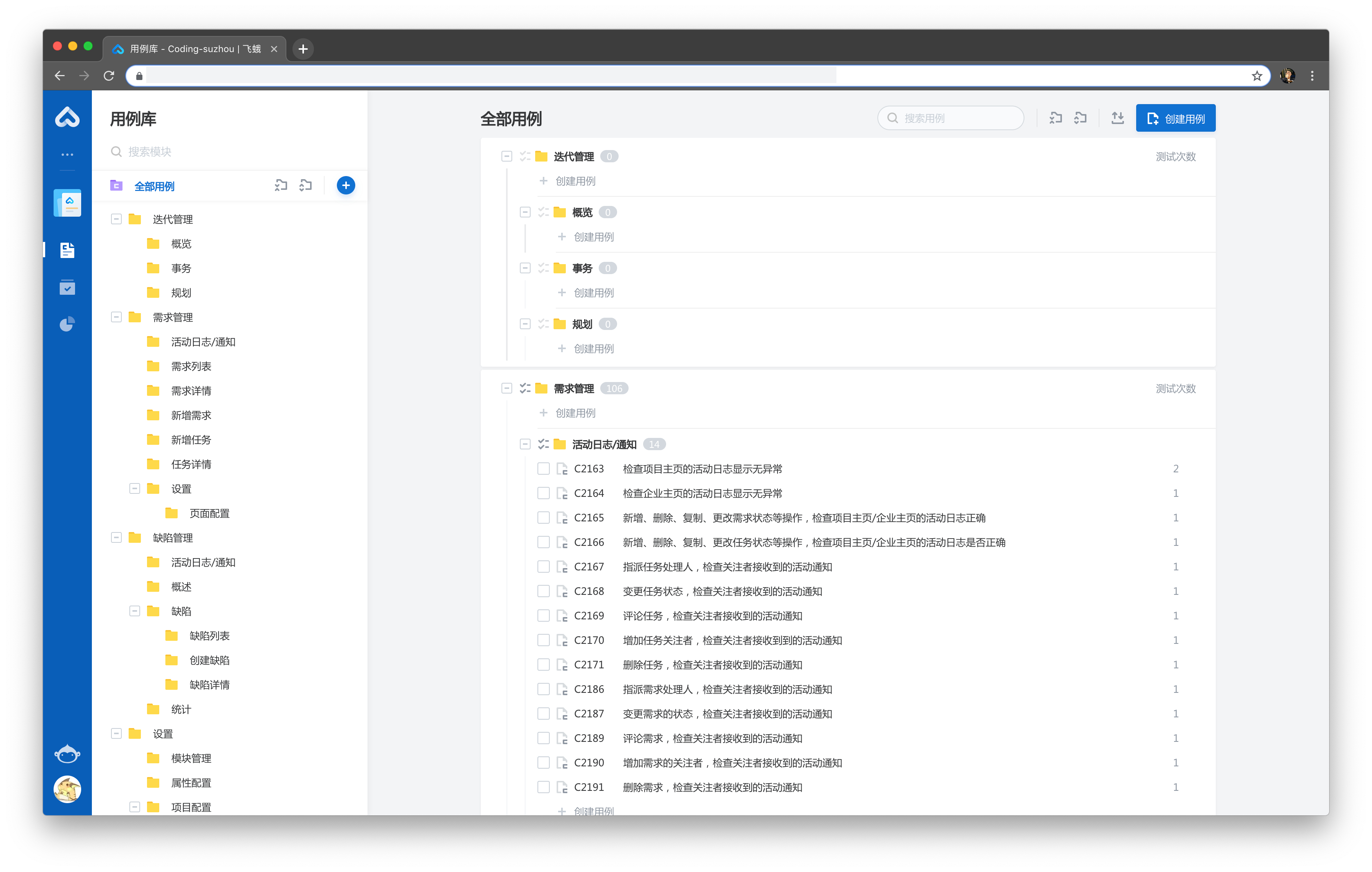Check the checkbox for case C2163
This screenshot has width=1372, height=872.
coord(543,469)
